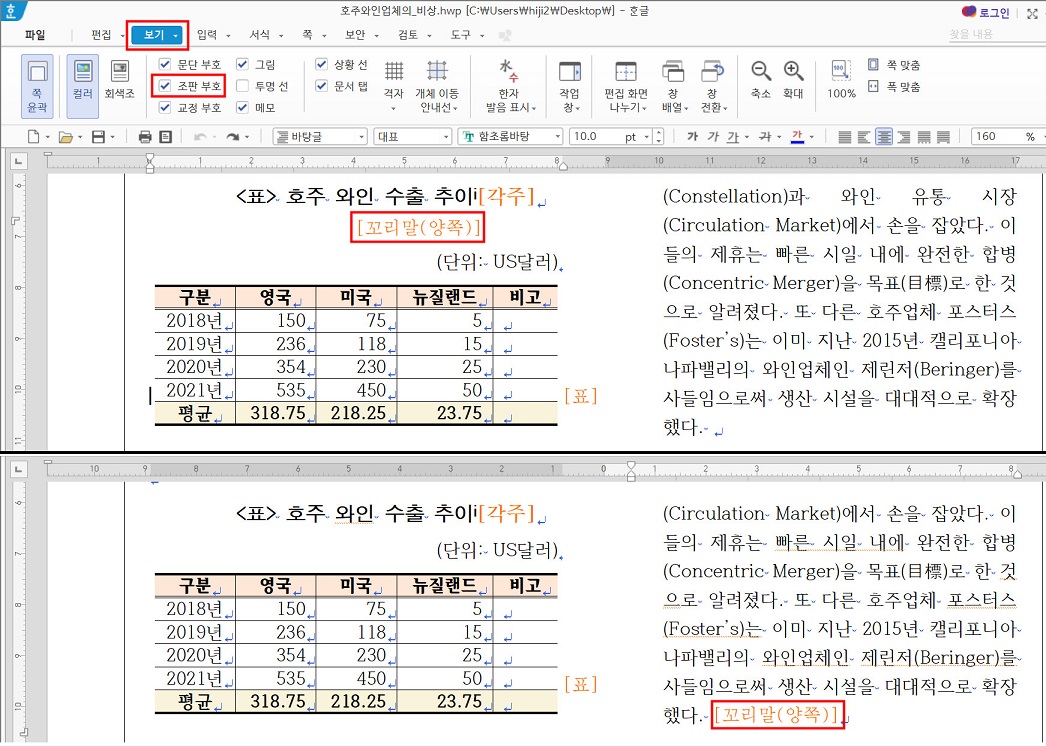The image size is (1046, 746).
Task: Open the 도구 menu
Action: (x=460, y=35)
